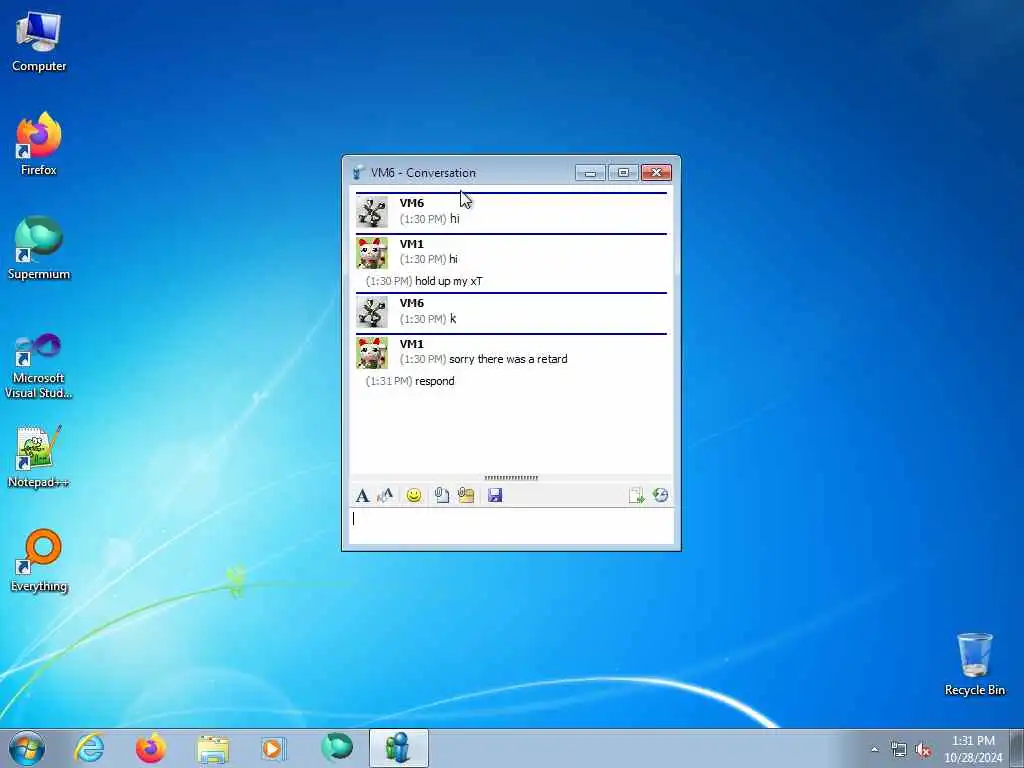The image size is (1024, 768).
Task: Click the messenger taskbar button
Action: click(x=398, y=748)
